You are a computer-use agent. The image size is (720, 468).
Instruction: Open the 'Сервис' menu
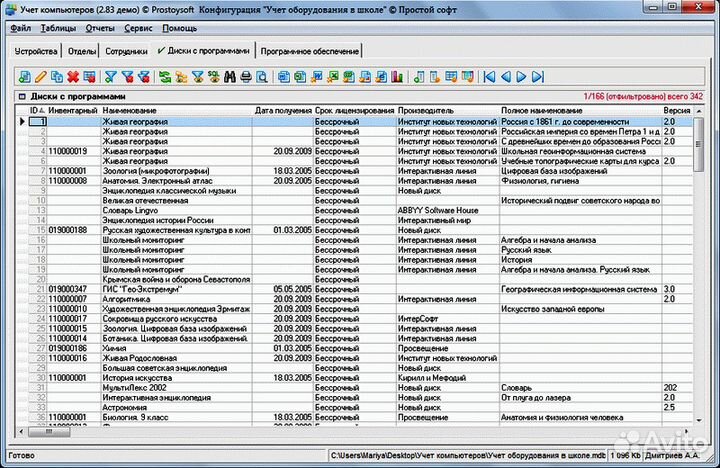tap(139, 30)
